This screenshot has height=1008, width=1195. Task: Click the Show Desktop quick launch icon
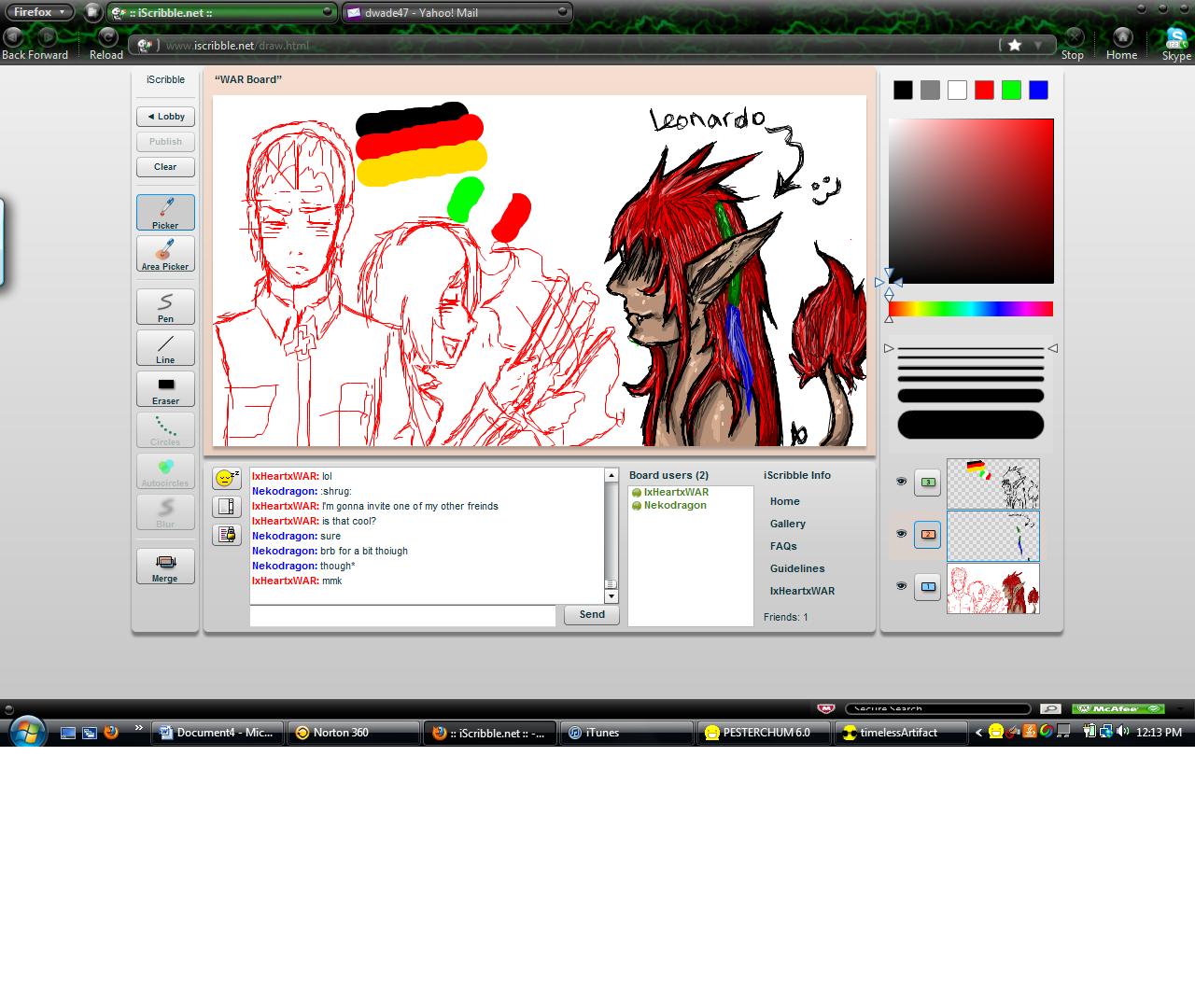point(68,733)
